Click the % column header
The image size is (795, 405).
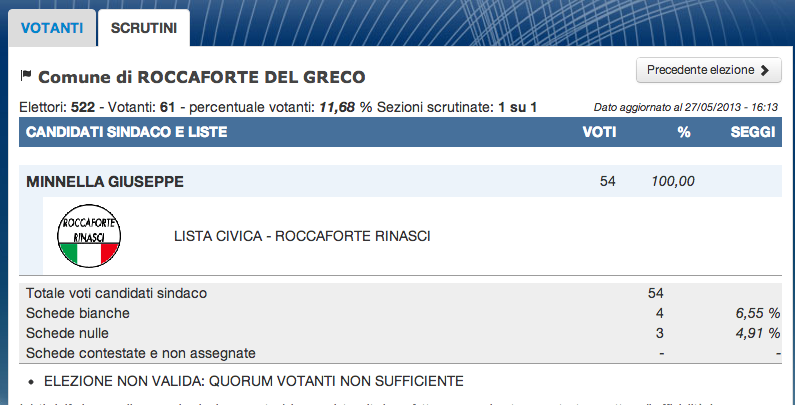click(x=684, y=132)
